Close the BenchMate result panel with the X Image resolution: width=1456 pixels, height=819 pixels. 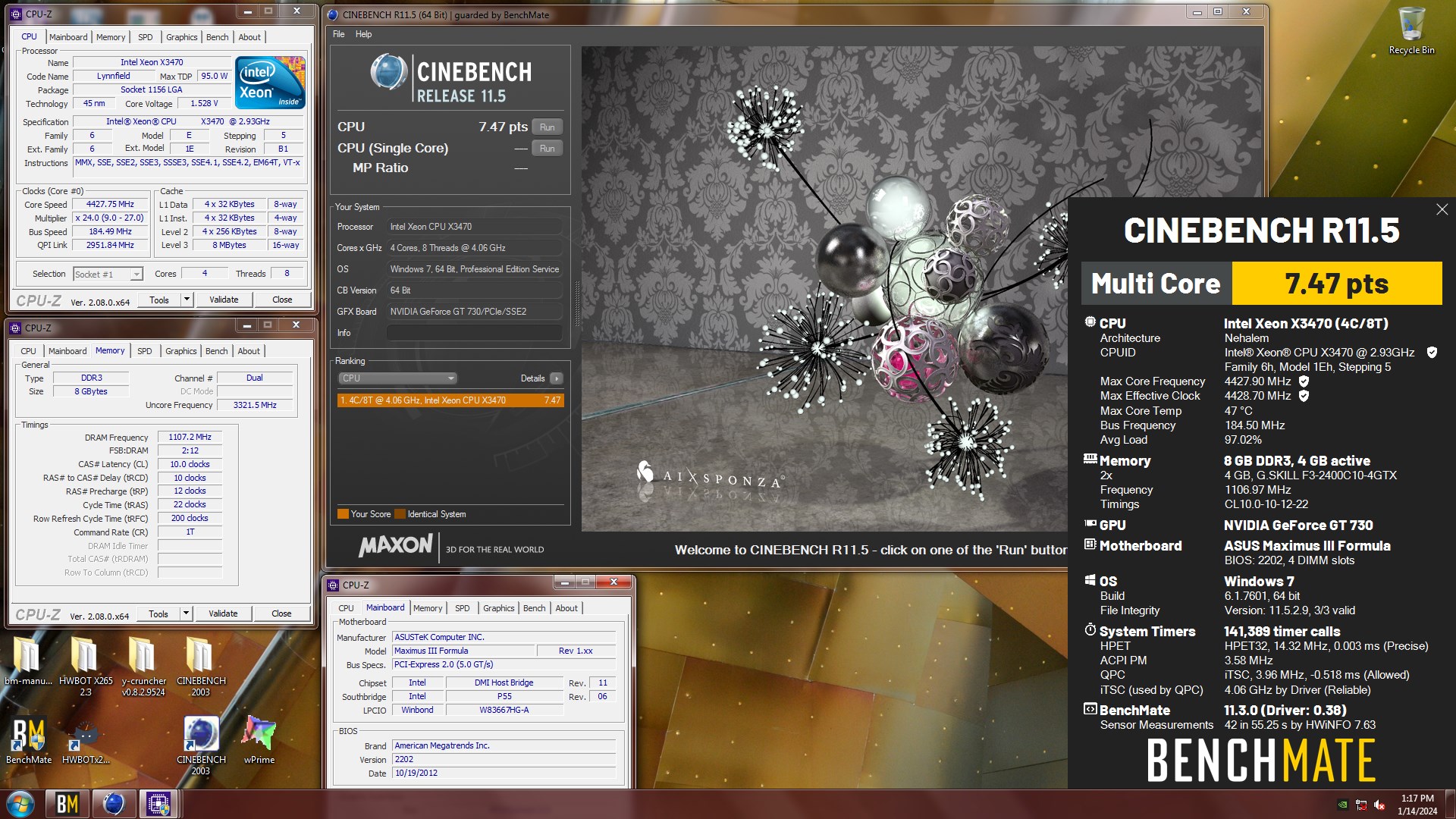coord(1442,209)
